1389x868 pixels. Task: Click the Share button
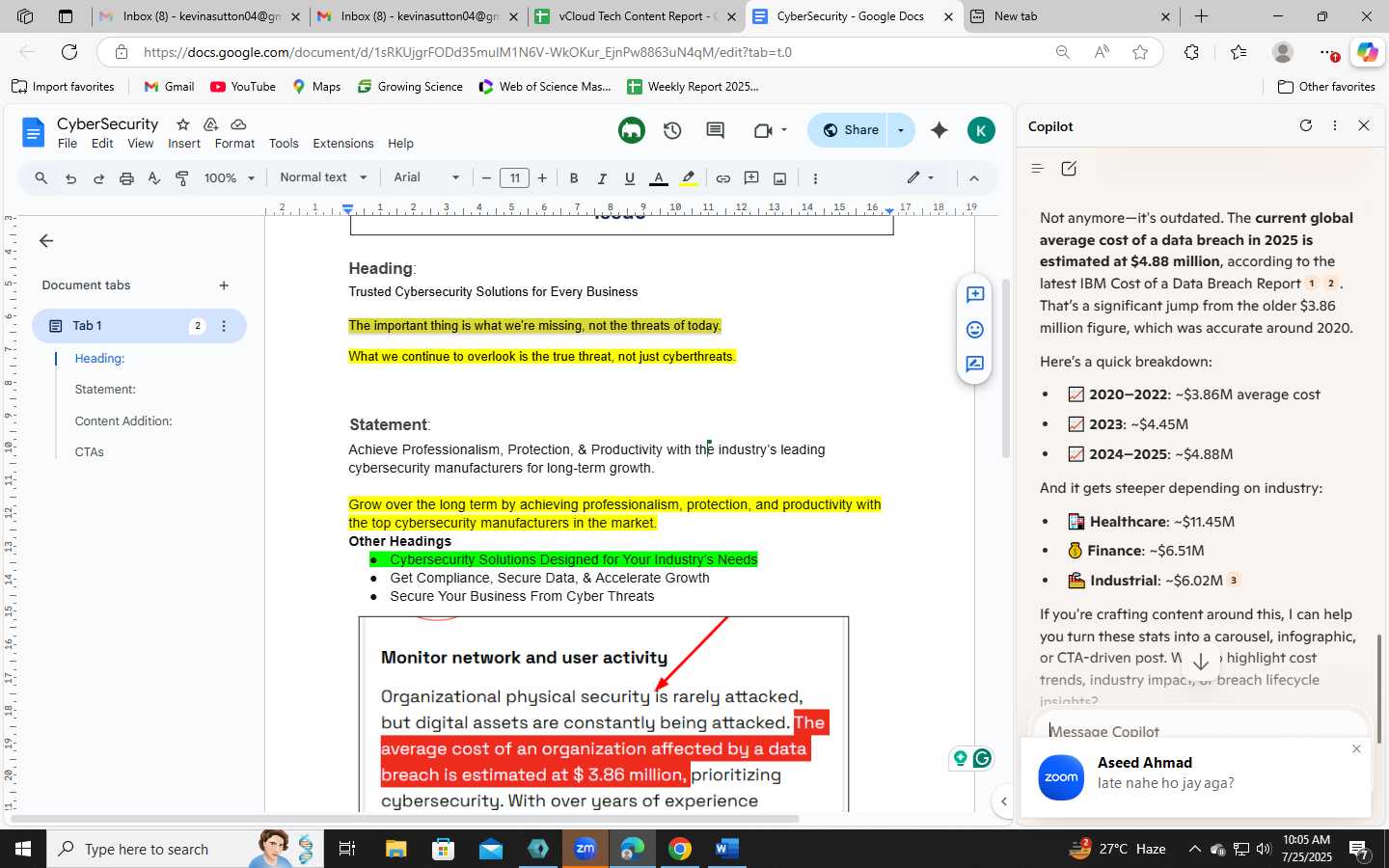tap(850, 130)
